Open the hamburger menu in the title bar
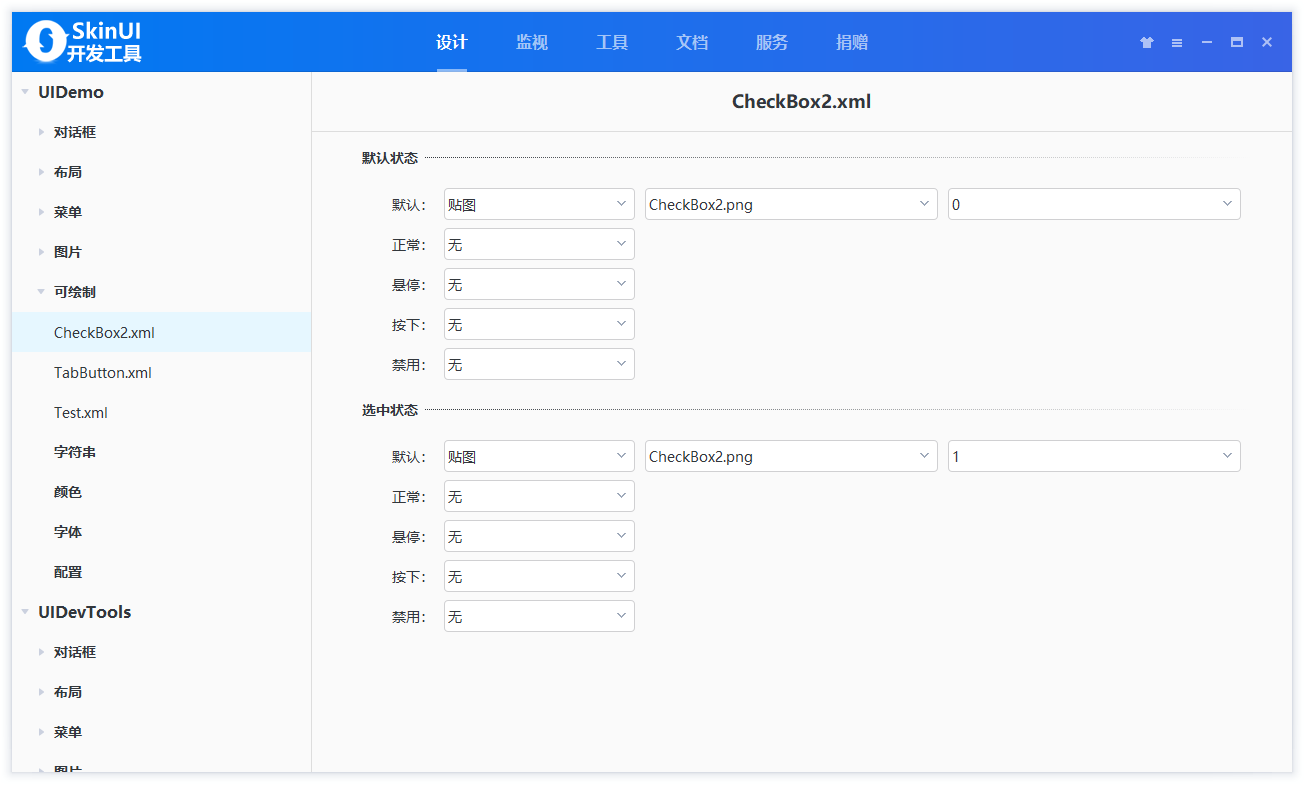 (x=1177, y=42)
